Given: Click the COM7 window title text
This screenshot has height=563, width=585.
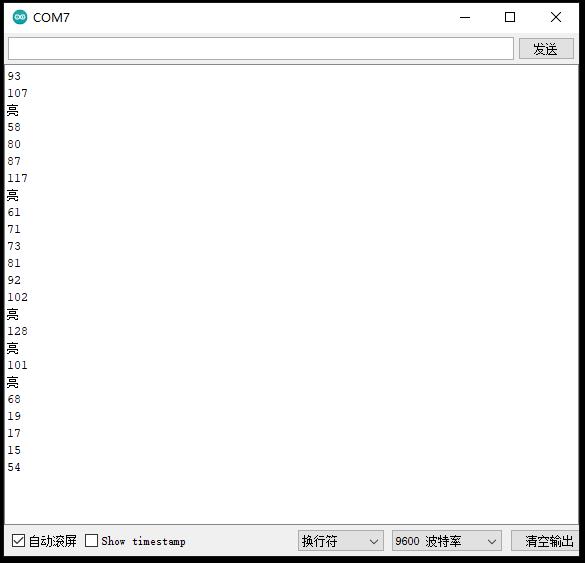Looking at the screenshot, I should (51, 18).
